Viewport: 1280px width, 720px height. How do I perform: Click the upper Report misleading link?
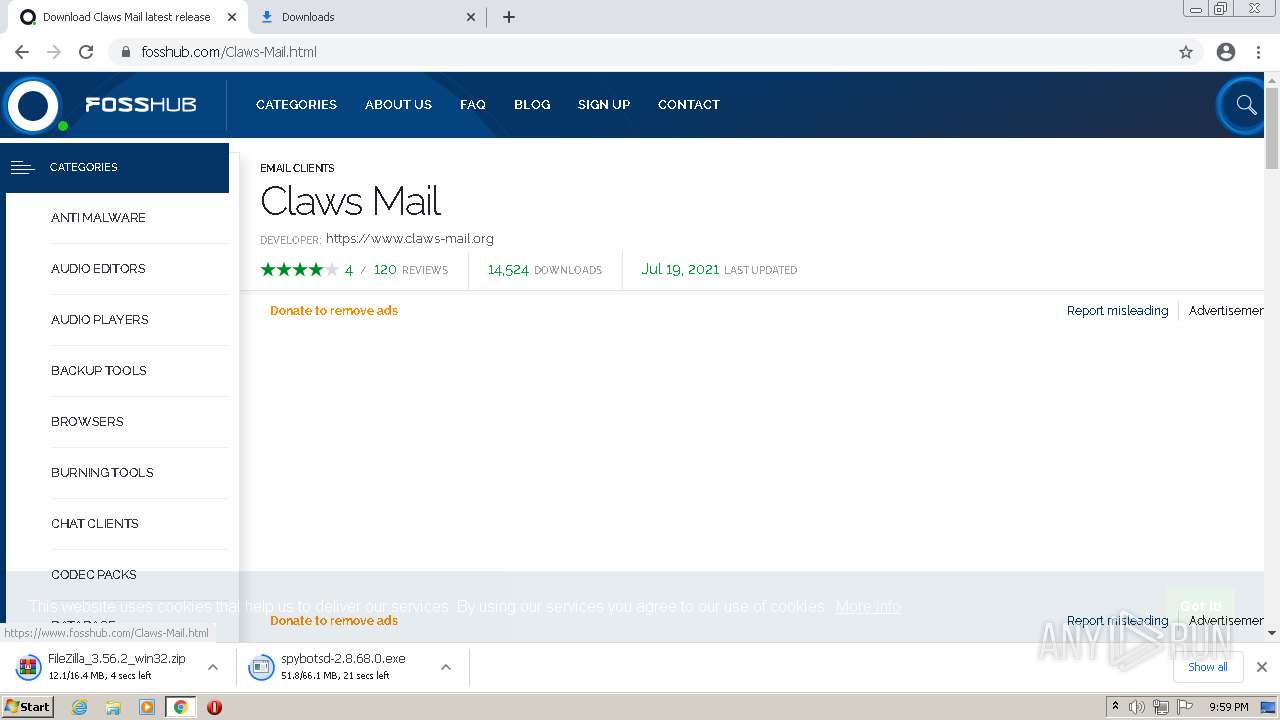point(1117,310)
